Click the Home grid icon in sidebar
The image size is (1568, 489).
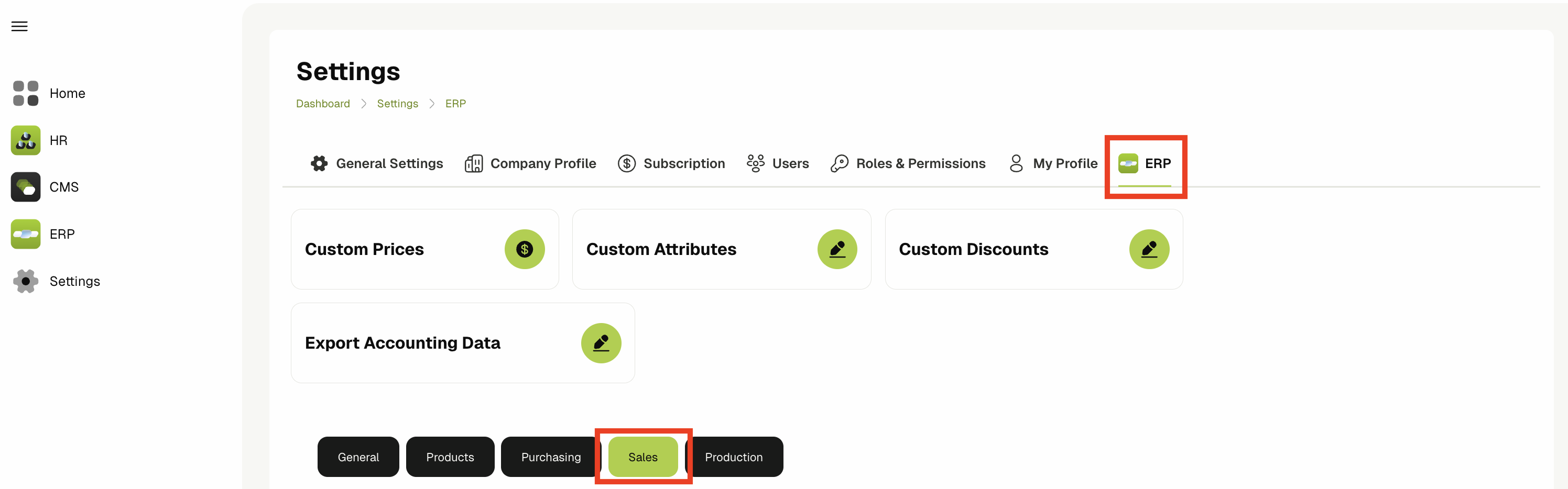tap(26, 93)
